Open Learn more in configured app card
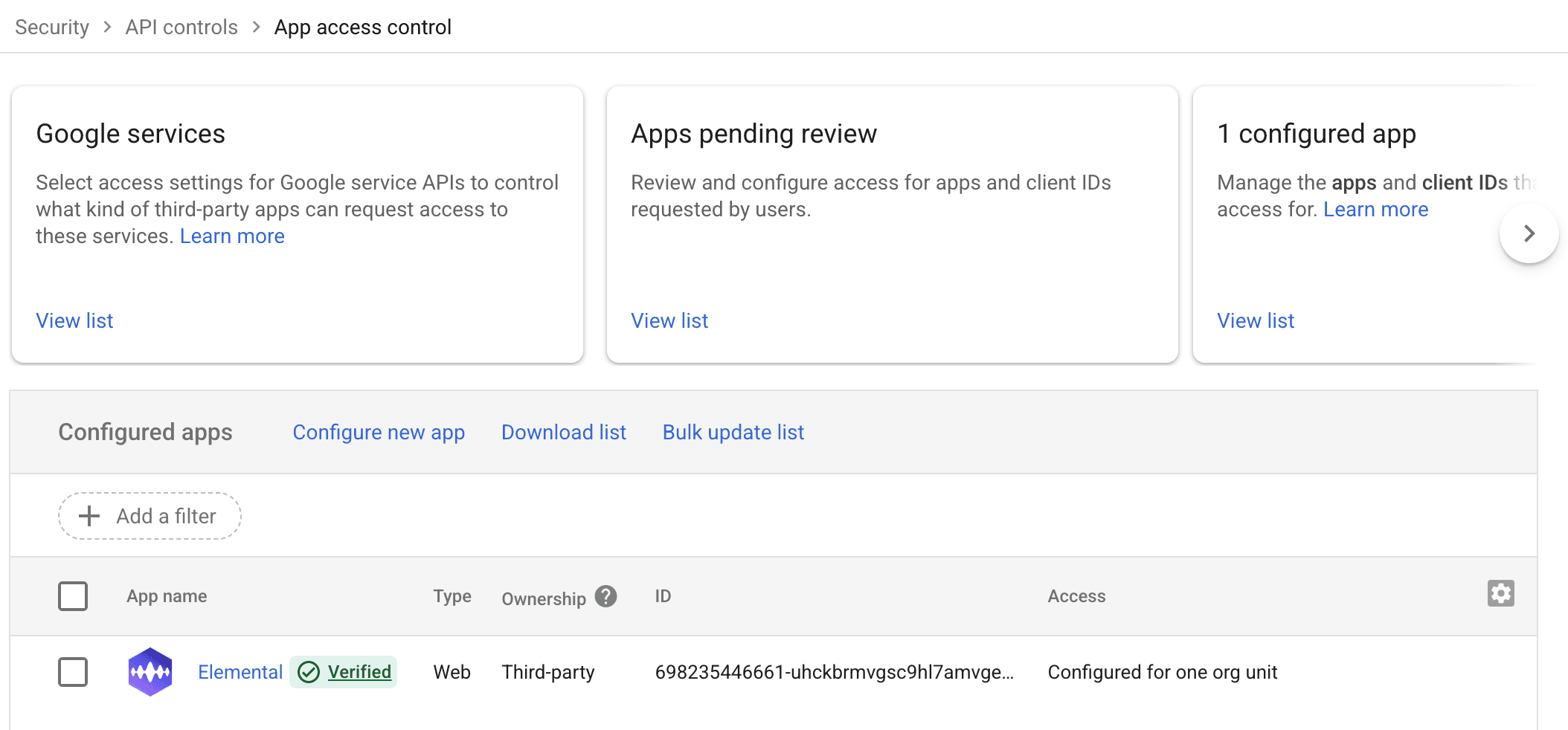Image resolution: width=1568 pixels, height=730 pixels. (1376, 210)
